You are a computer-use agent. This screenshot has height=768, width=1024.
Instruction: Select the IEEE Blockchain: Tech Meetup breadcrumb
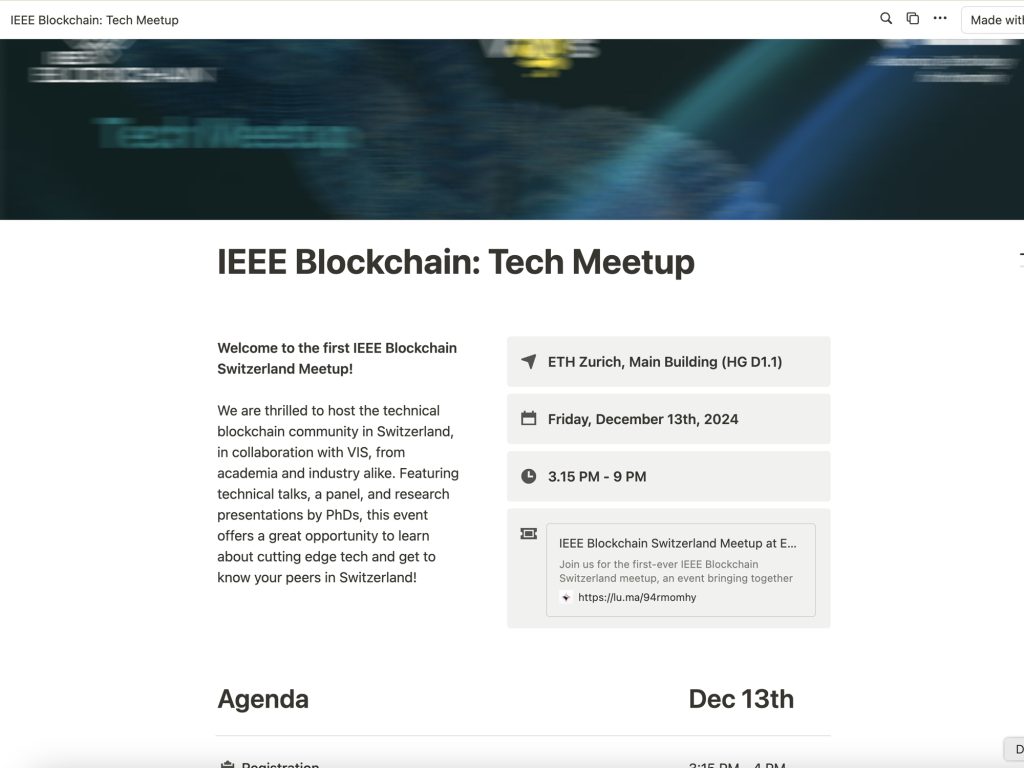[94, 19]
